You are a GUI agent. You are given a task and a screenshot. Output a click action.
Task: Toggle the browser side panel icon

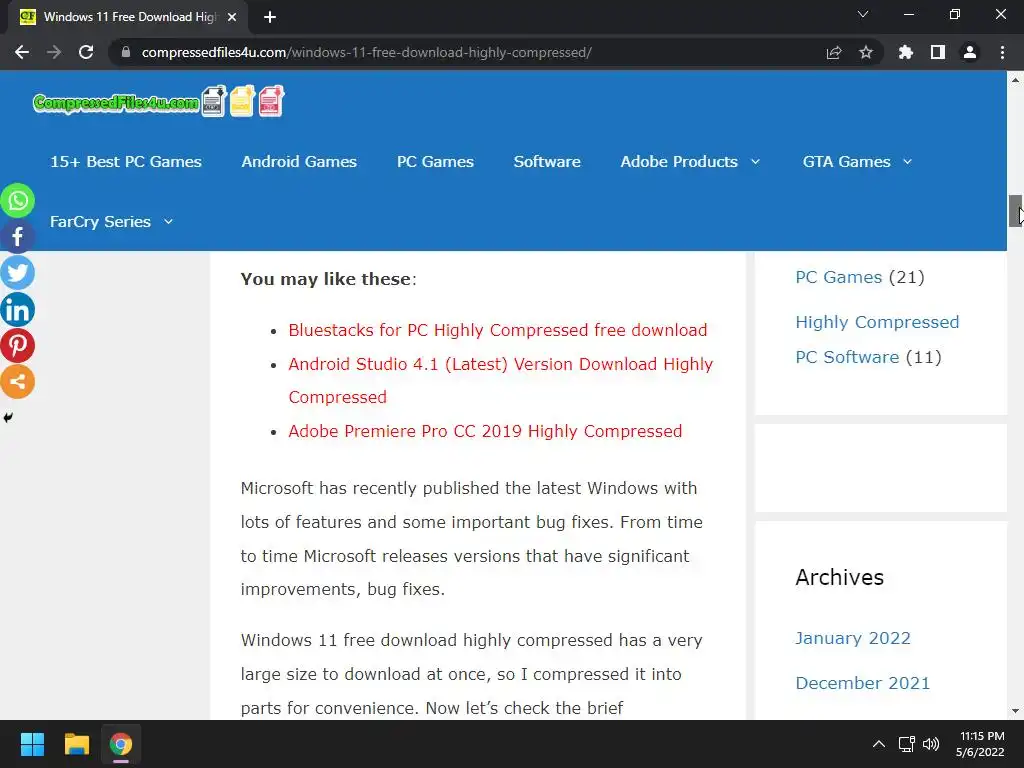[x=938, y=52]
